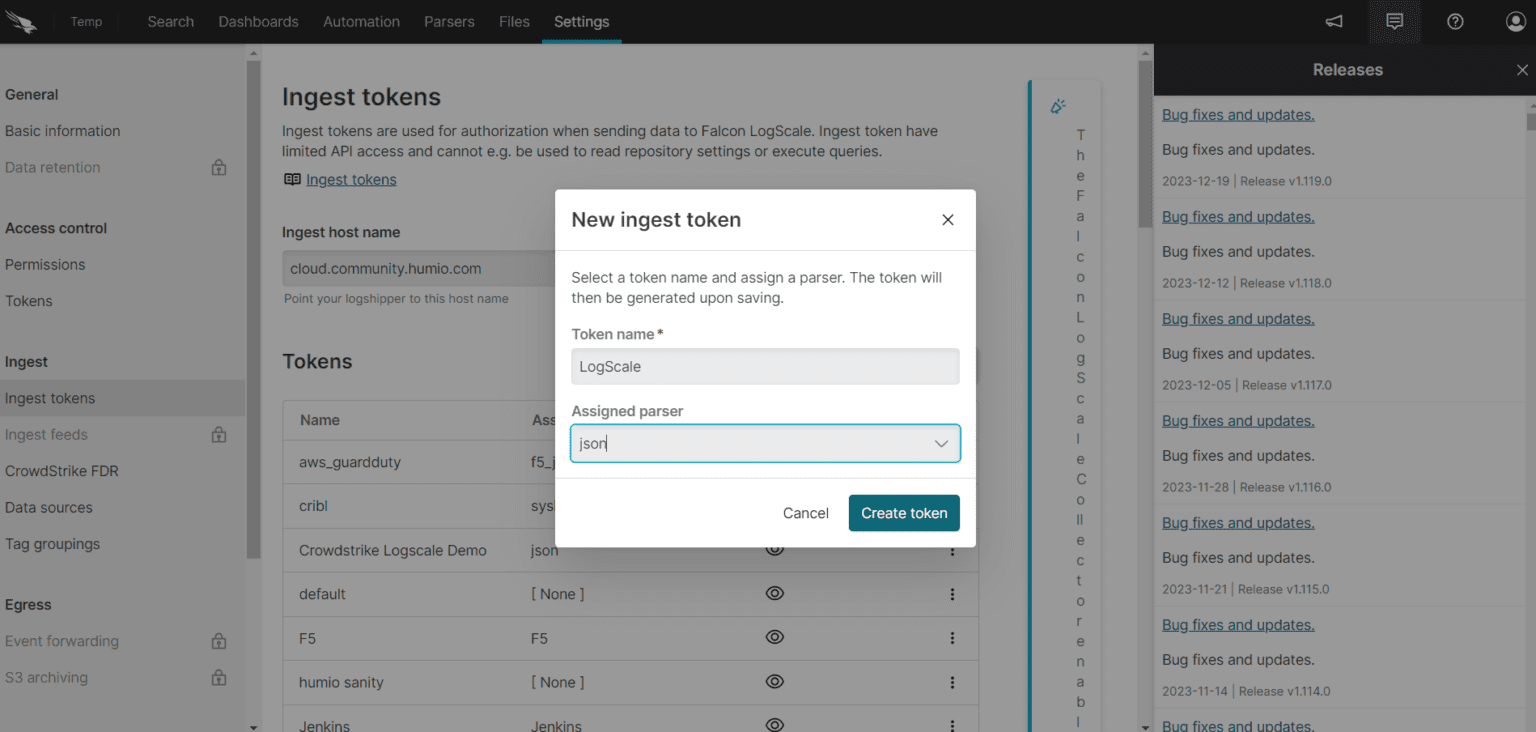Viewport: 1536px width, 732px height.
Task: Click the user profile avatar icon
Action: coord(1515,21)
